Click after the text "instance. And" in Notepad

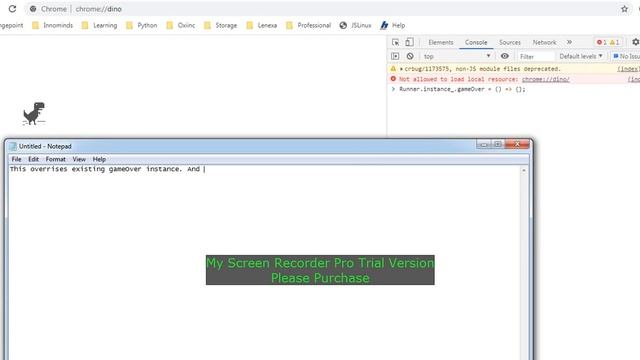click(204, 169)
